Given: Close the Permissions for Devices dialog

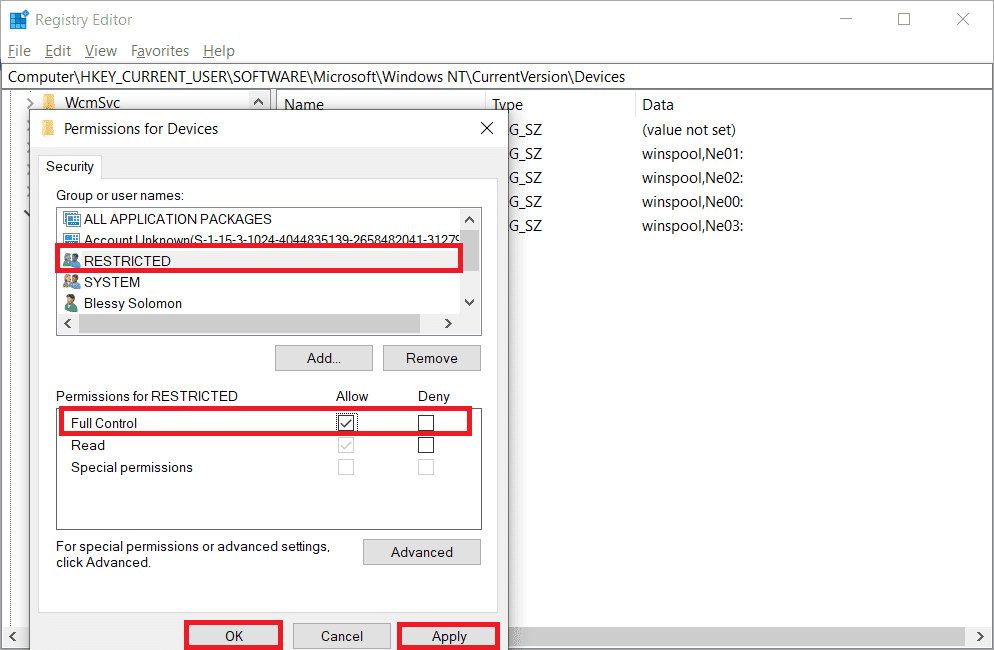Looking at the screenshot, I should coord(487,129).
